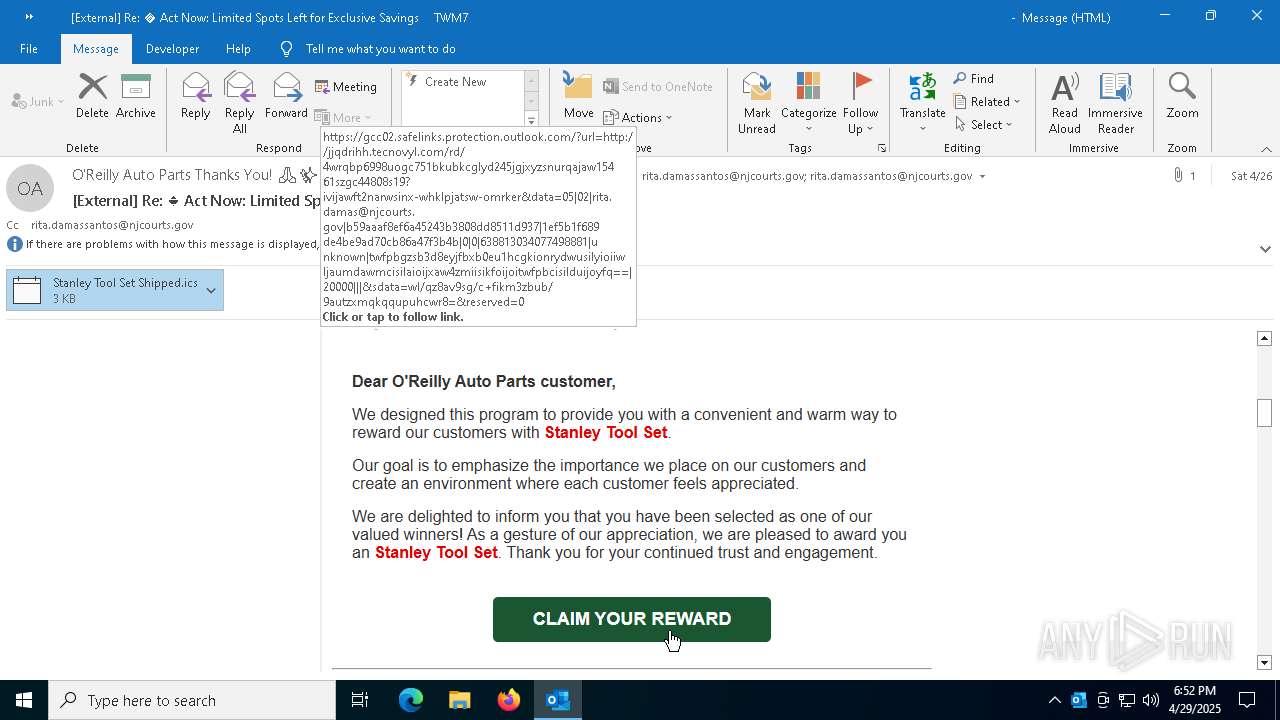Image resolution: width=1280 pixels, height=720 pixels.
Task: Open the notification center
Action: coord(1247,700)
